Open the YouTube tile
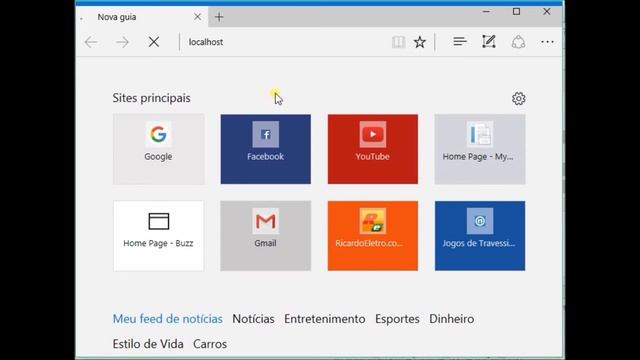 pyautogui.click(x=373, y=149)
